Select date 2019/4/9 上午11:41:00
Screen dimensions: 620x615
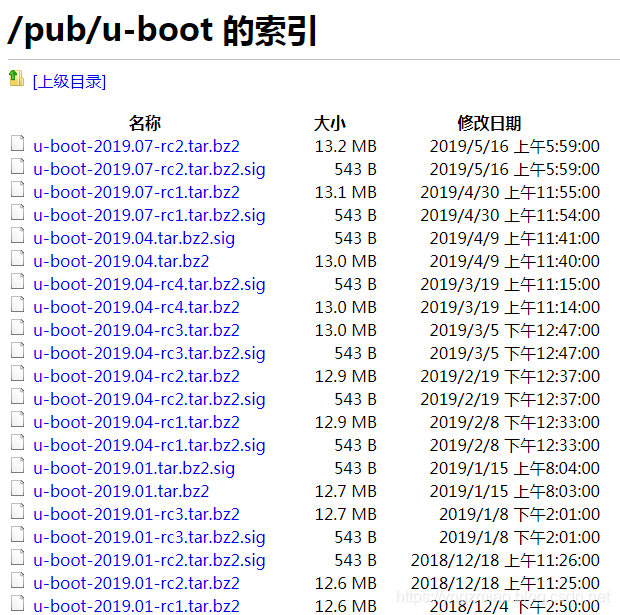[x=515, y=238]
